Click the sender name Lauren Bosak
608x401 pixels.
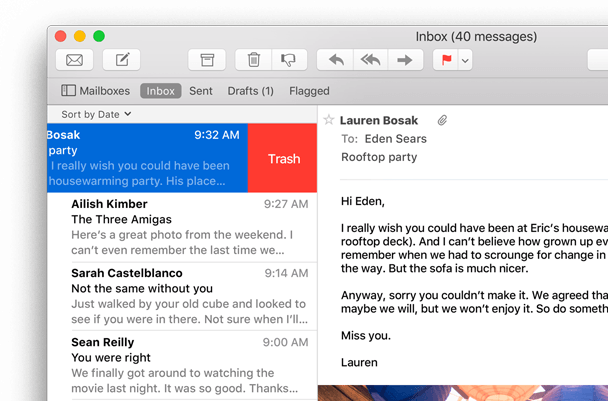click(x=379, y=121)
